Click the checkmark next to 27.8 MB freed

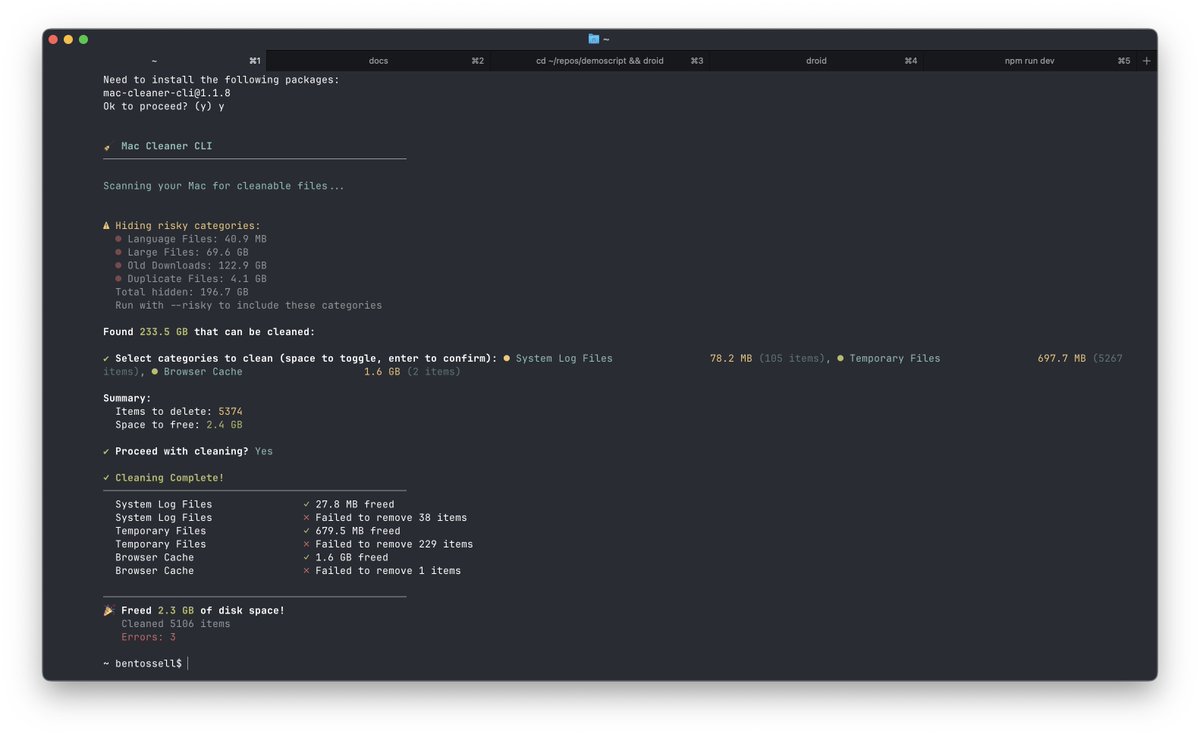coord(307,504)
